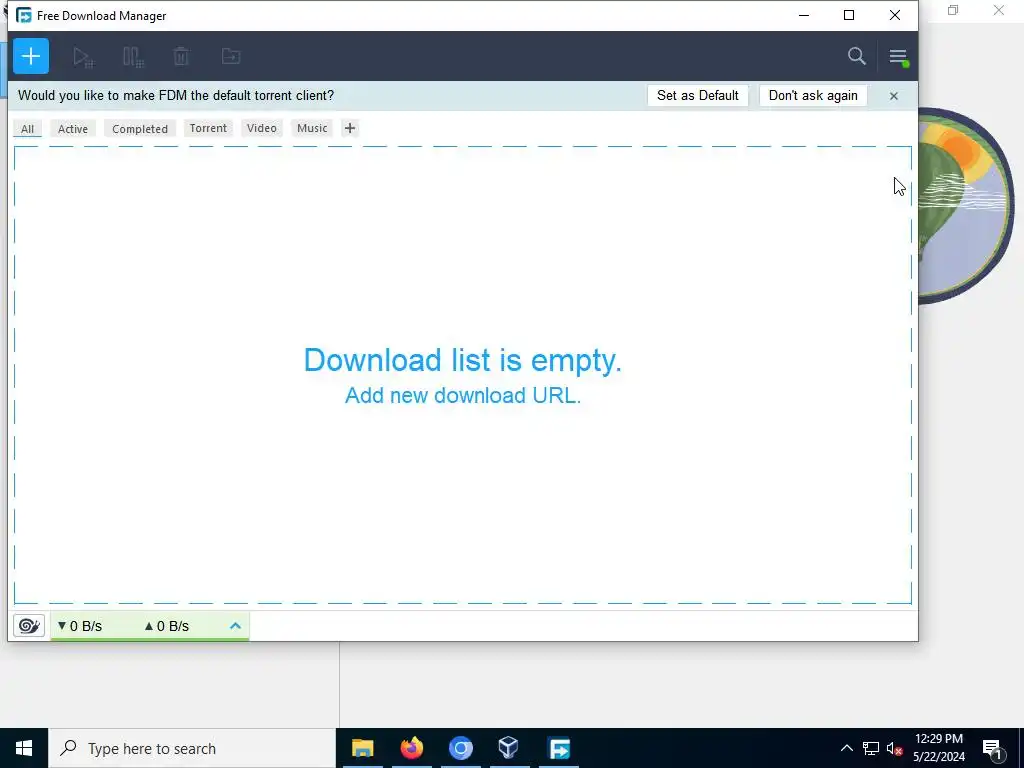Show the Video tab
The height and width of the screenshot is (768, 1024).
coord(262,128)
